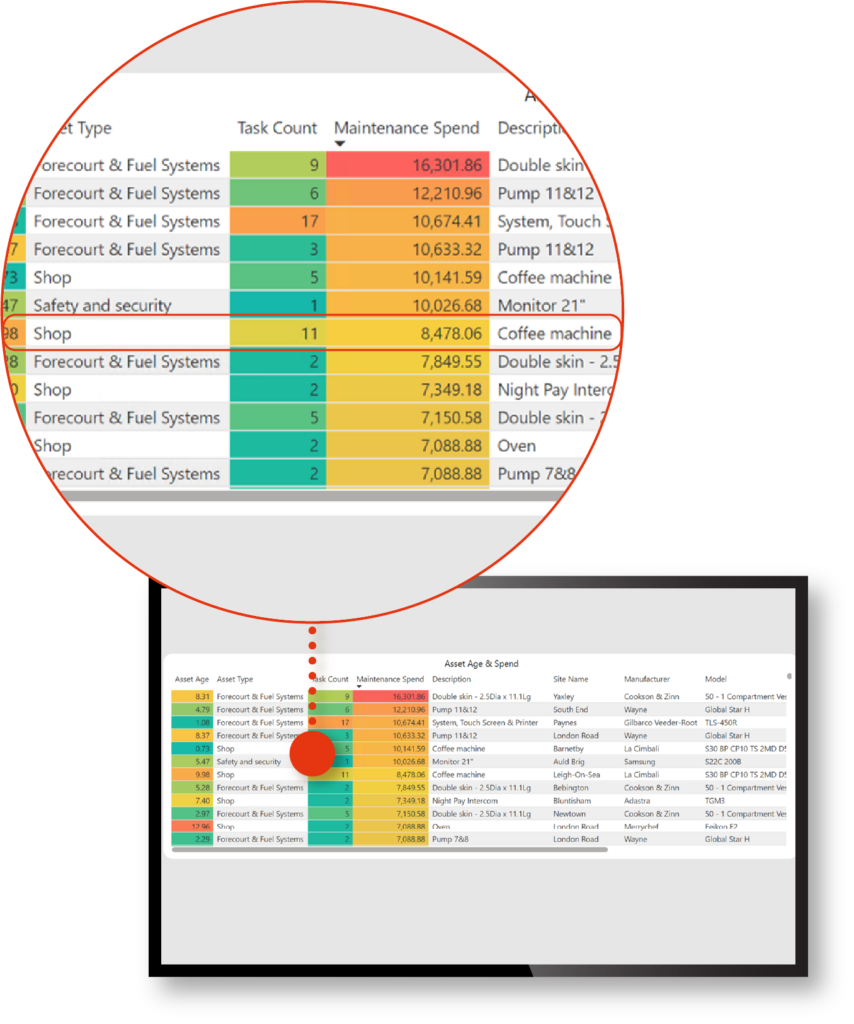Click the sort arrow under Maintenance Spend in magnified view
Viewport: 854px width, 1024px height.
[340, 144]
